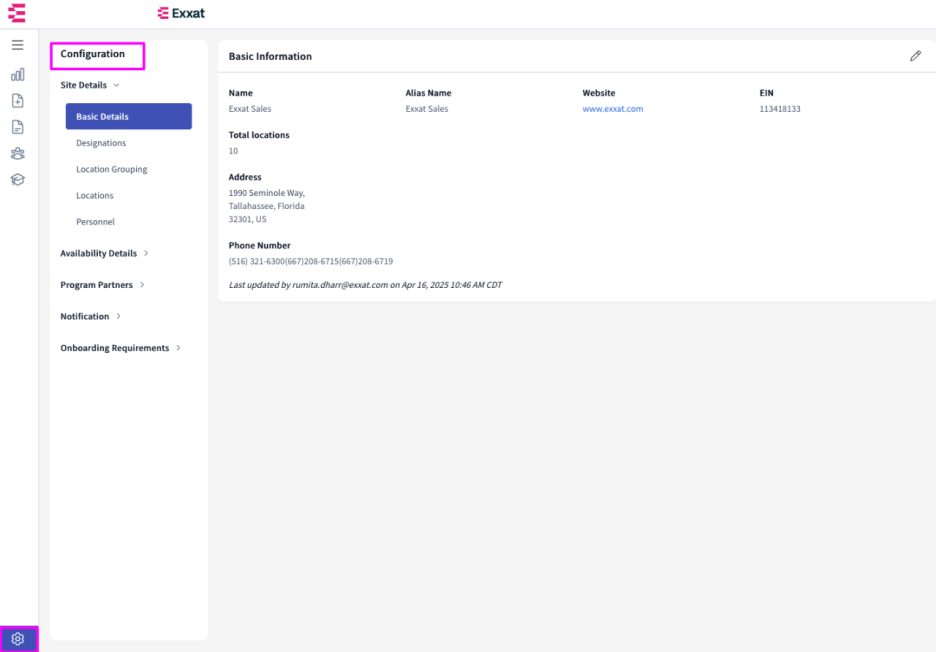Screen dimensions: 936x652
Task: Click the Last updated by note
Action: [x=365, y=285]
